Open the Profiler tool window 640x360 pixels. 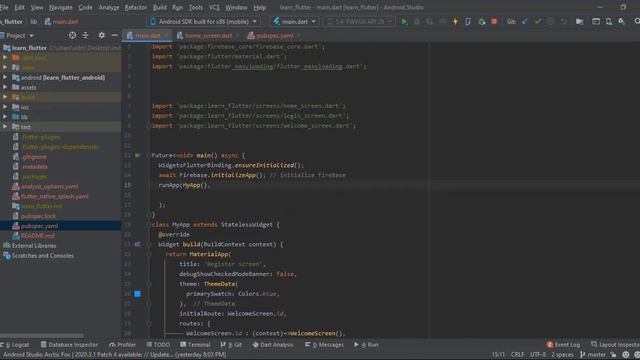click(x=122, y=344)
